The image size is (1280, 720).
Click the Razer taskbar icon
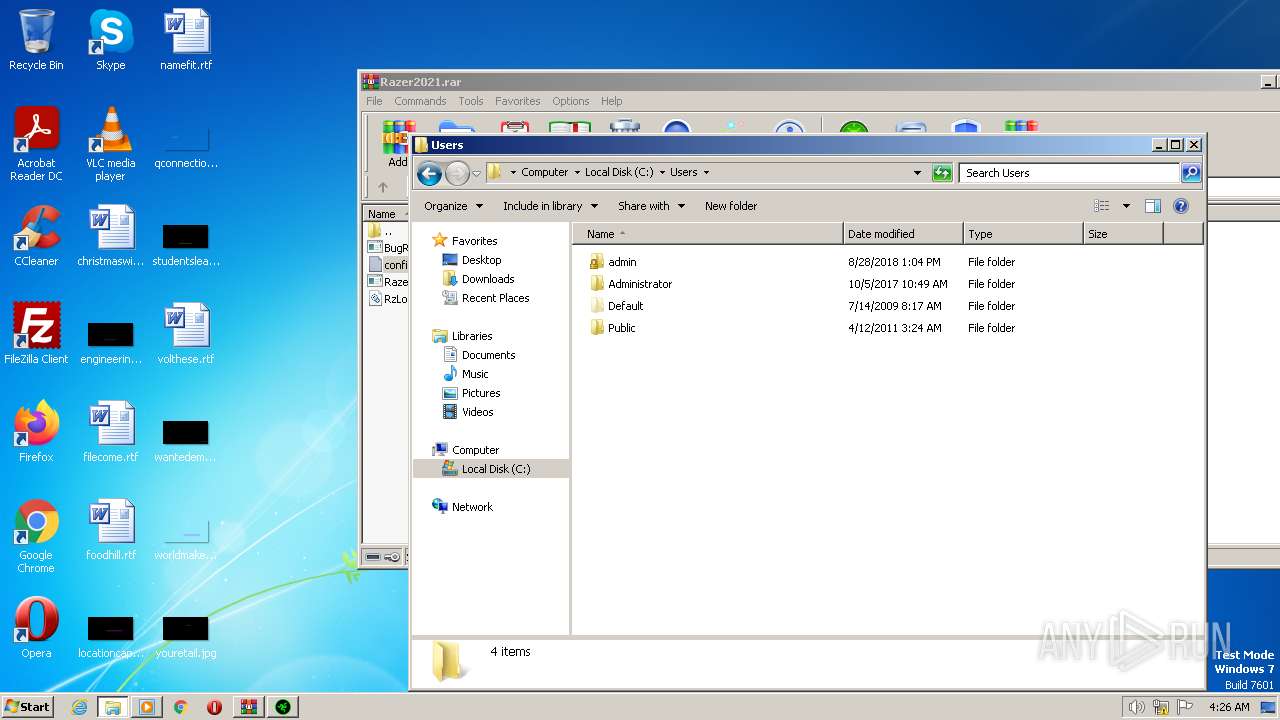(282, 707)
